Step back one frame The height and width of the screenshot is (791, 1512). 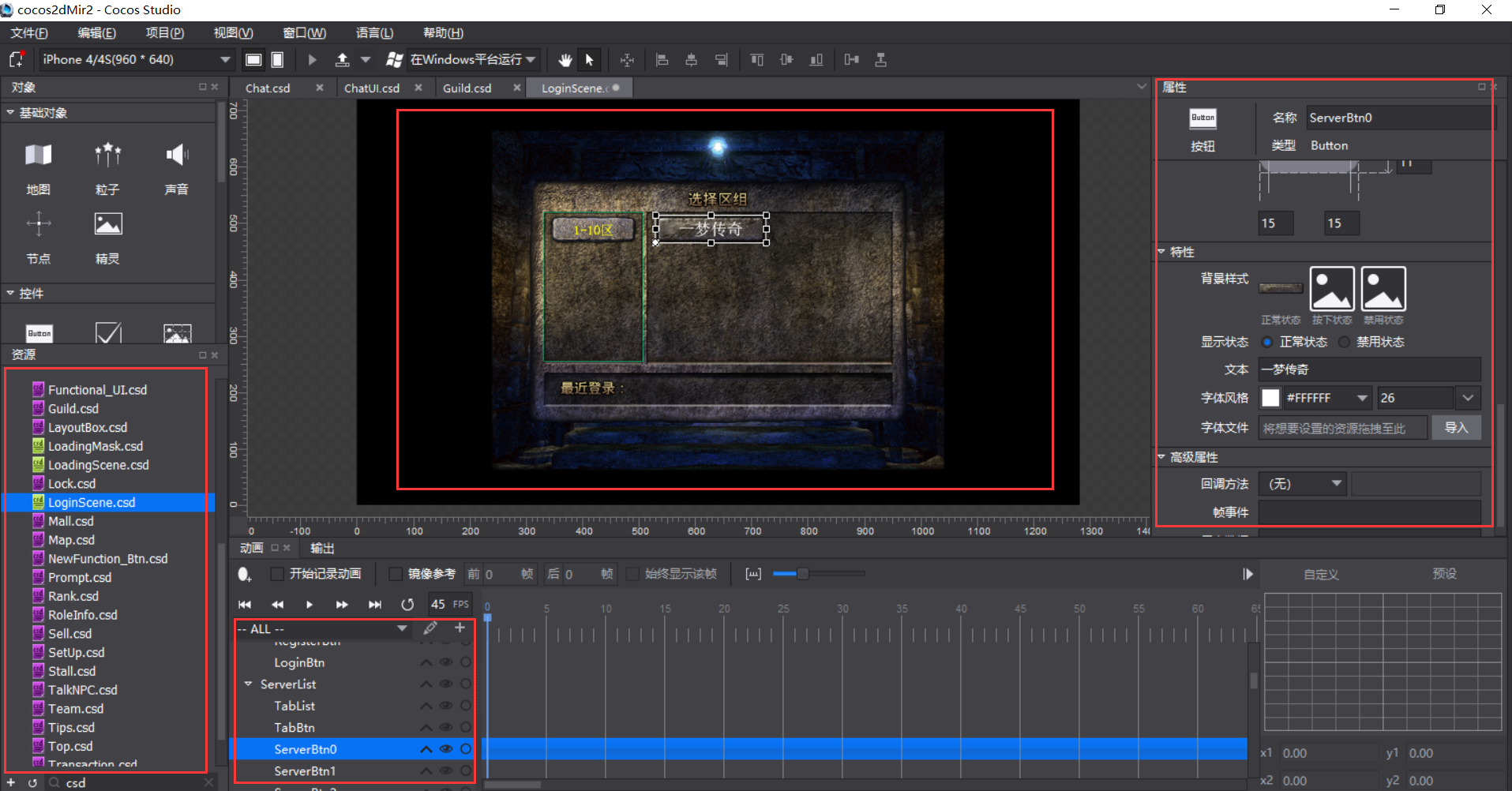click(x=277, y=605)
